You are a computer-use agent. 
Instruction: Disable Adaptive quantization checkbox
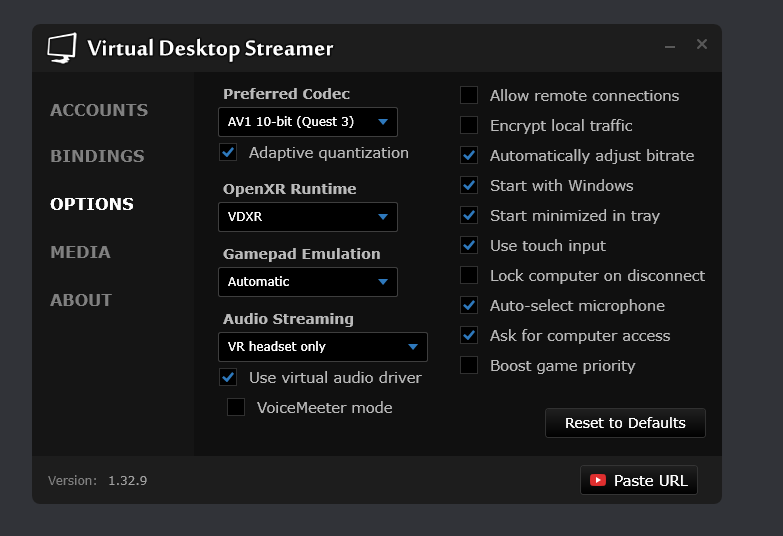click(228, 152)
